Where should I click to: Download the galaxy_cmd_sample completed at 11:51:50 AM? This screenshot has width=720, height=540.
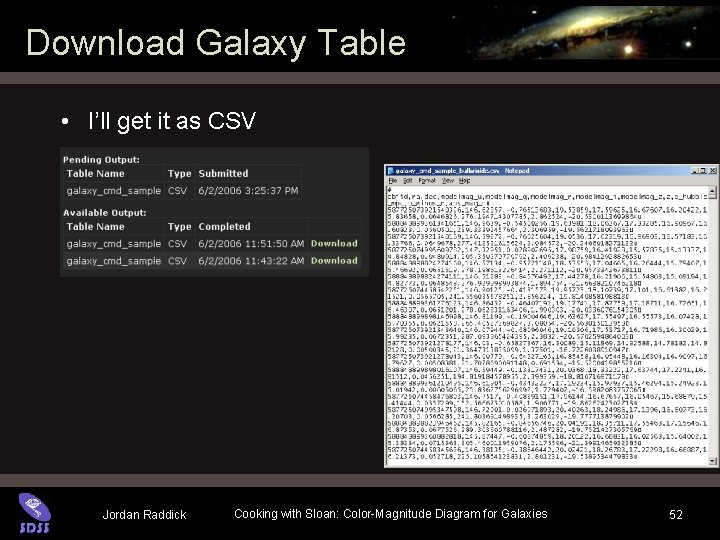tap(334, 243)
